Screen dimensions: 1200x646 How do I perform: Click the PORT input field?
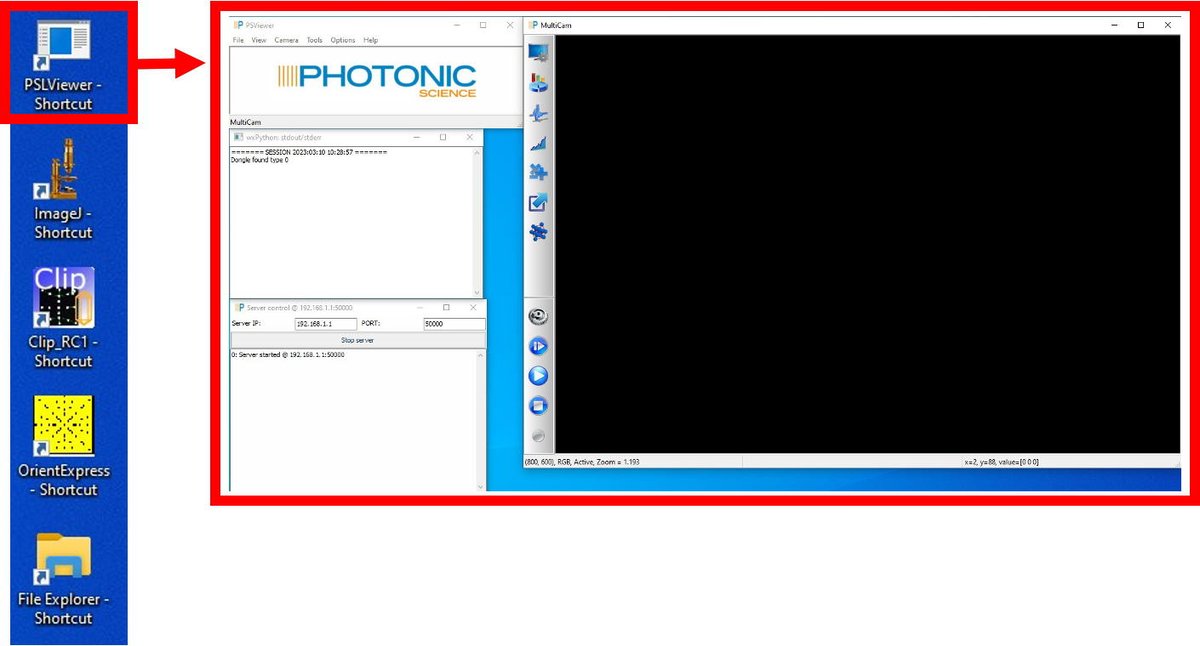coord(454,324)
